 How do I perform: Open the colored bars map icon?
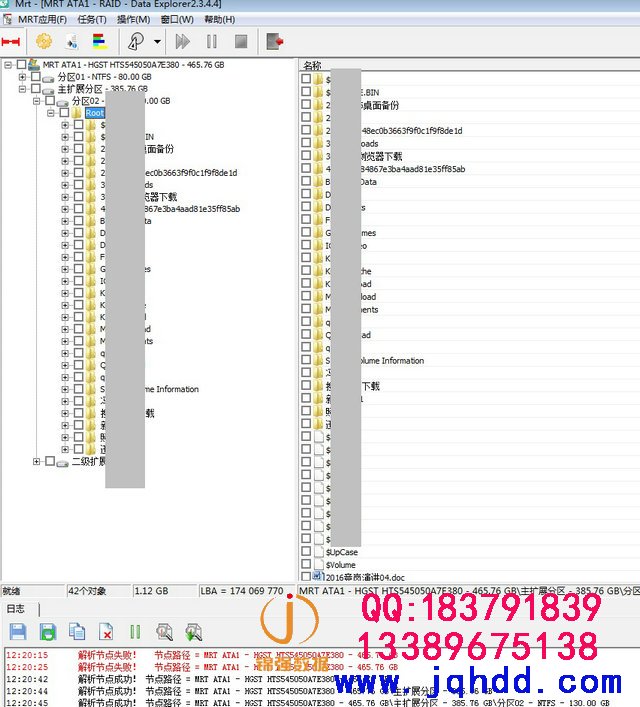[100, 41]
